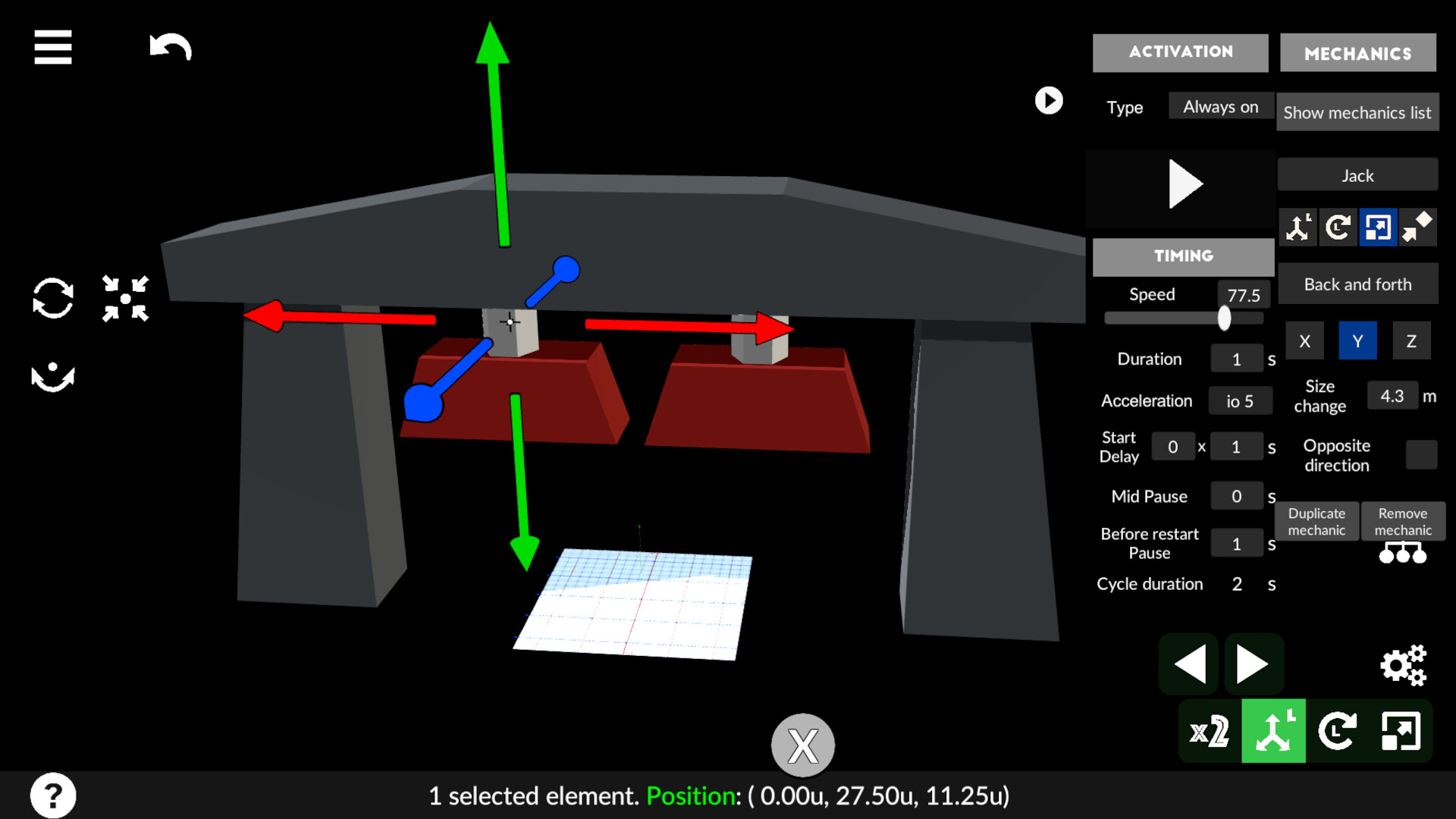The image size is (1456, 819).
Task: Enable the X axis toggle
Action: coord(1304,340)
